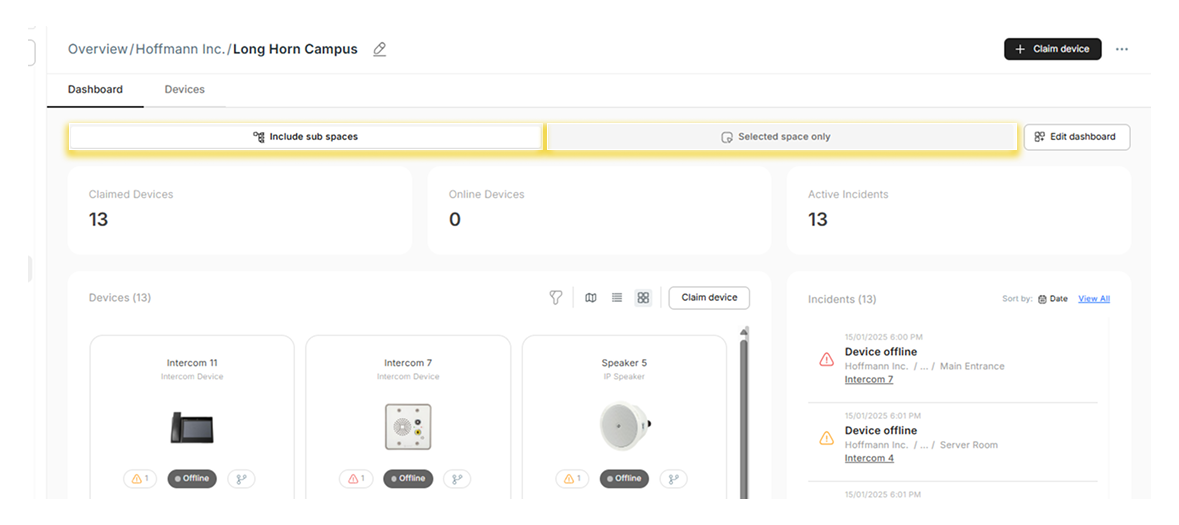Open the three-dot more options menu
This screenshot has width=1179, height=525.
click(1122, 49)
